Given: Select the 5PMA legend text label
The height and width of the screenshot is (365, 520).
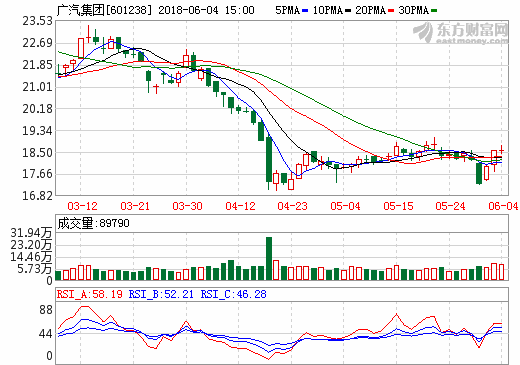Looking at the screenshot, I should tap(288, 10).
